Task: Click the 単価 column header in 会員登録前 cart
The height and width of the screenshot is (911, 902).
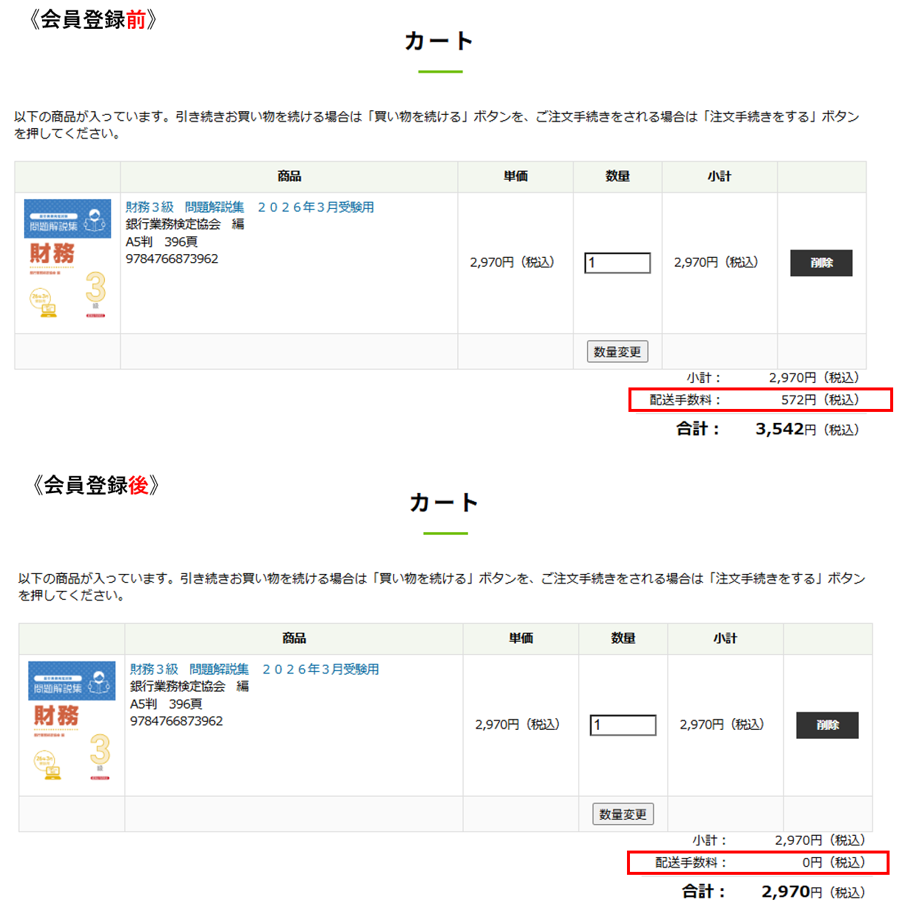Action: (x=515, y=176)
